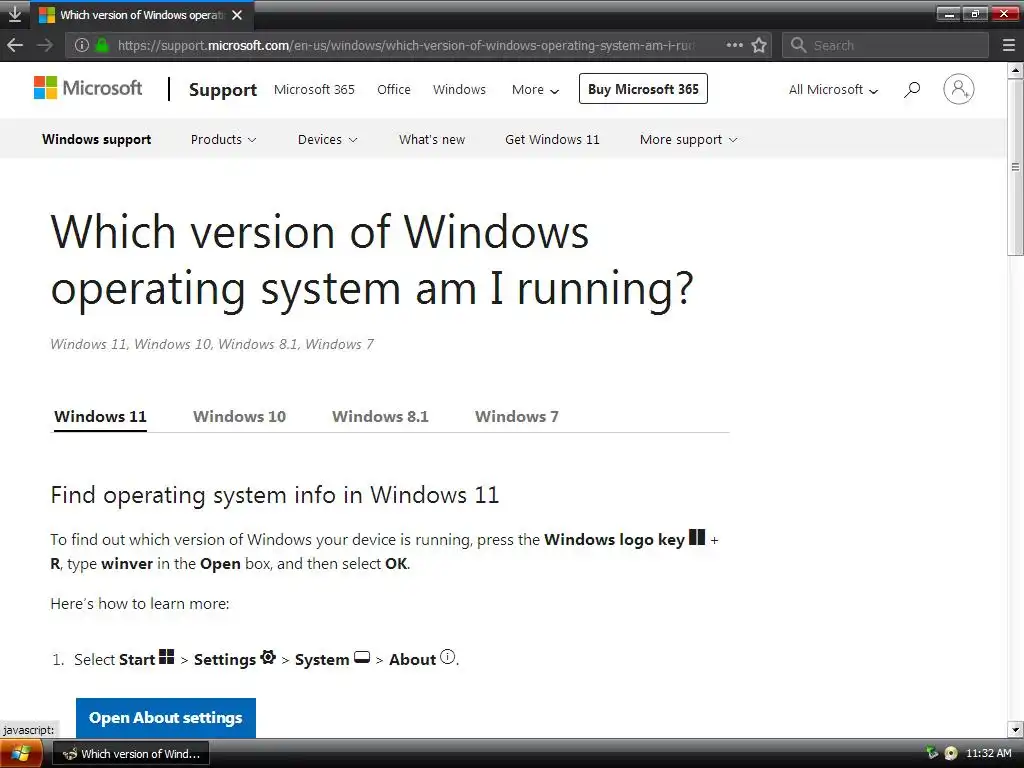Focus the browser Search input field
1024x768 pixels.
pyautogui.click(x=885, y=45)
